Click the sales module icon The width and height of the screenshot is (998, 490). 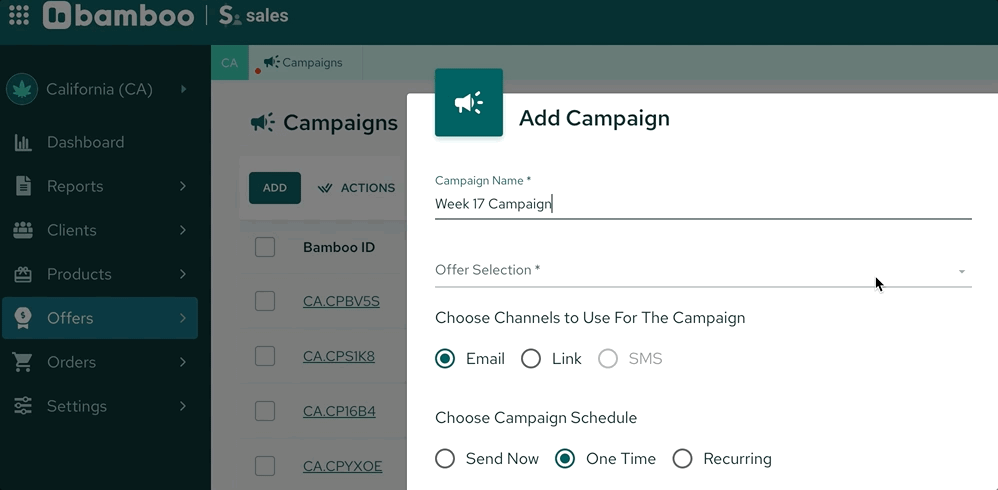pyautogui.click(x=230, y=16)
